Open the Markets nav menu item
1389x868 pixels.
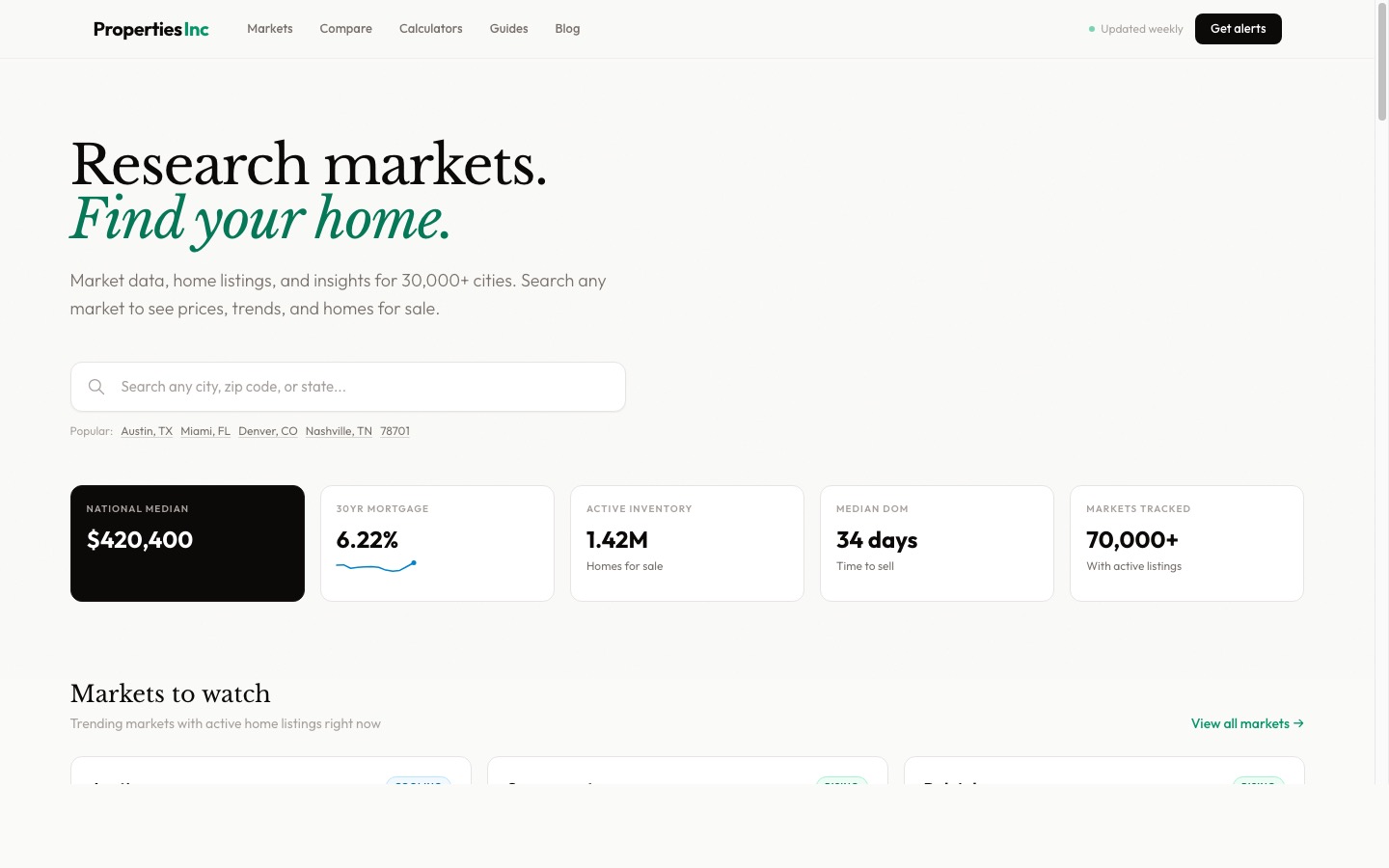point(270,29)
